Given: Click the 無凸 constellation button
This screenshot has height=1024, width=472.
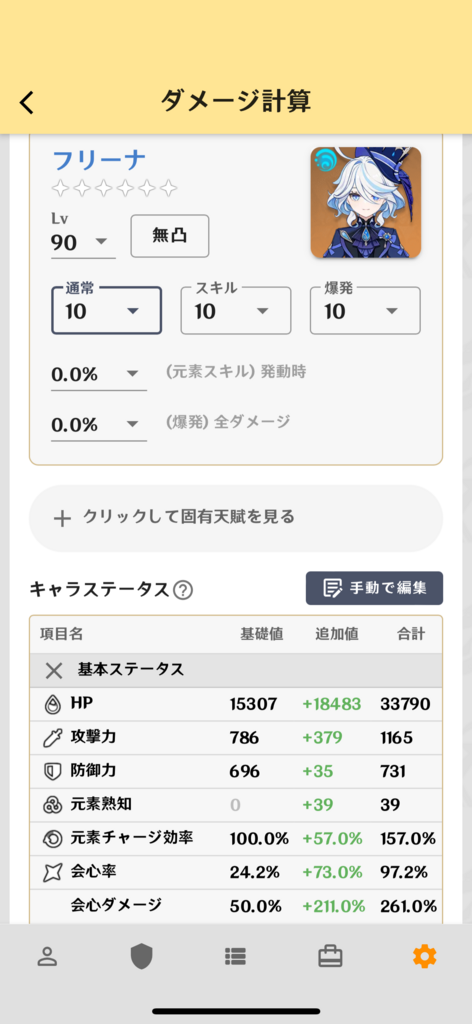Looking at the screenshot, I should 170,236.
